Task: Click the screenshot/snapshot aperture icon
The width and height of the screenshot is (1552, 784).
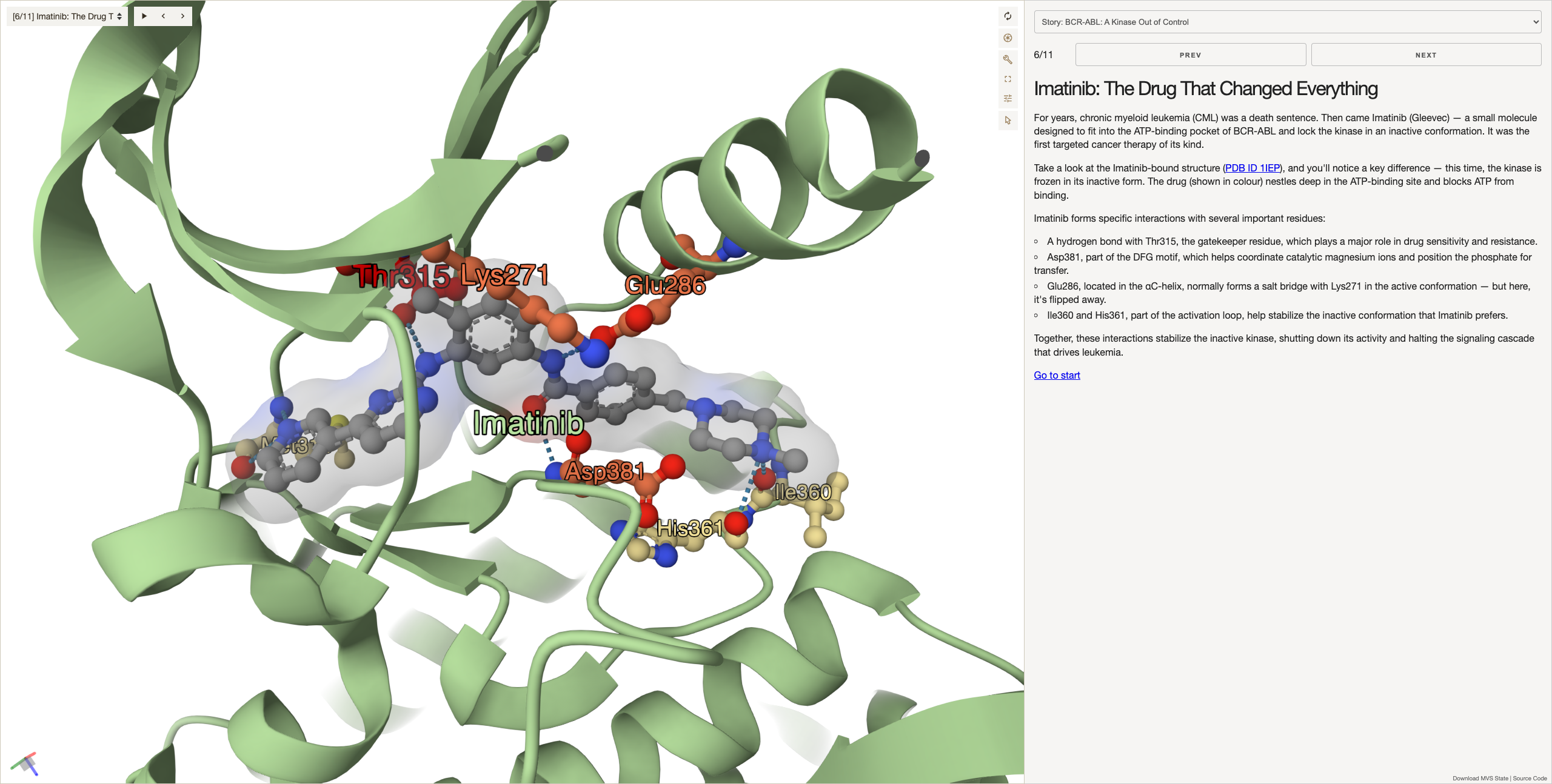Action: [1008, 38]
